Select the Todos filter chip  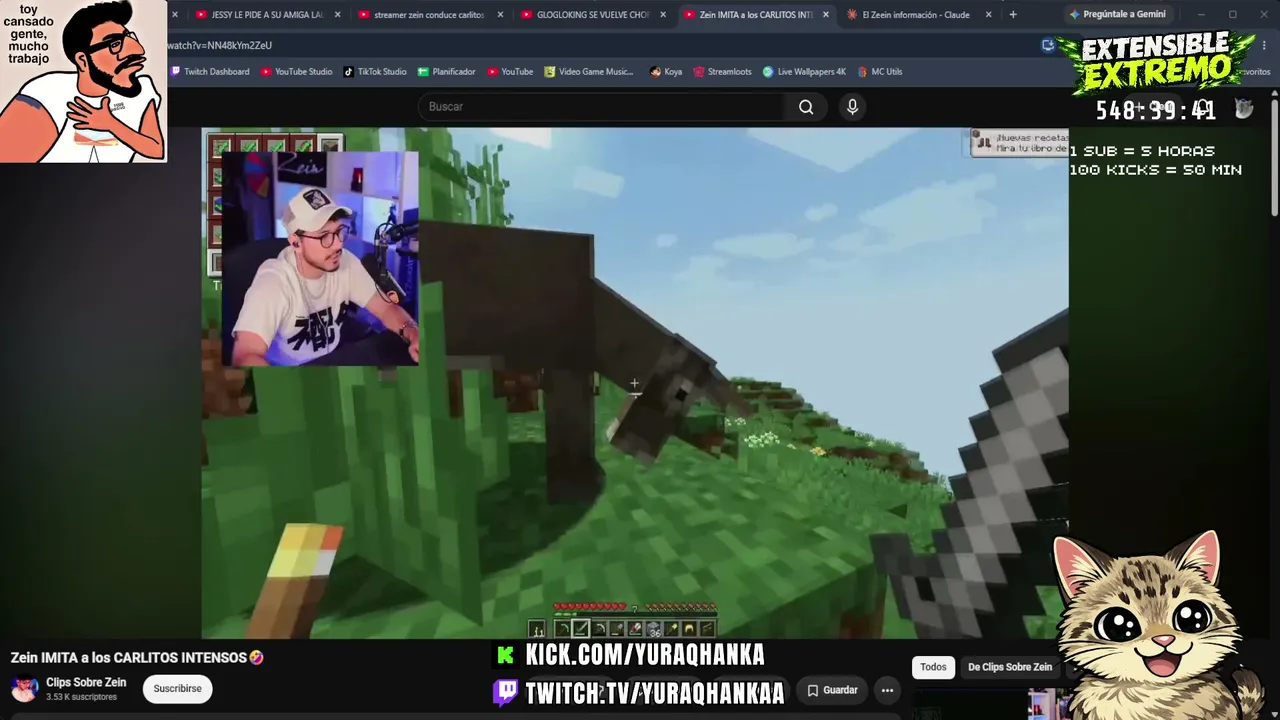click(x=933, y=667)
